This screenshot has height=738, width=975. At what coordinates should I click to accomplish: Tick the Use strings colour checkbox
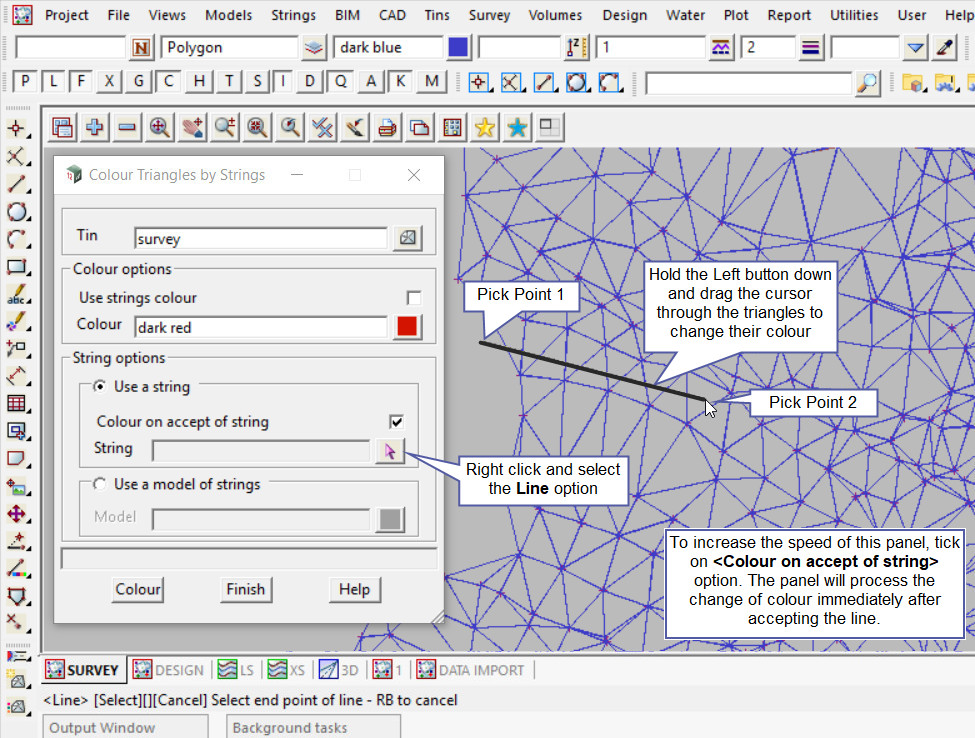[x=413, y=298]
